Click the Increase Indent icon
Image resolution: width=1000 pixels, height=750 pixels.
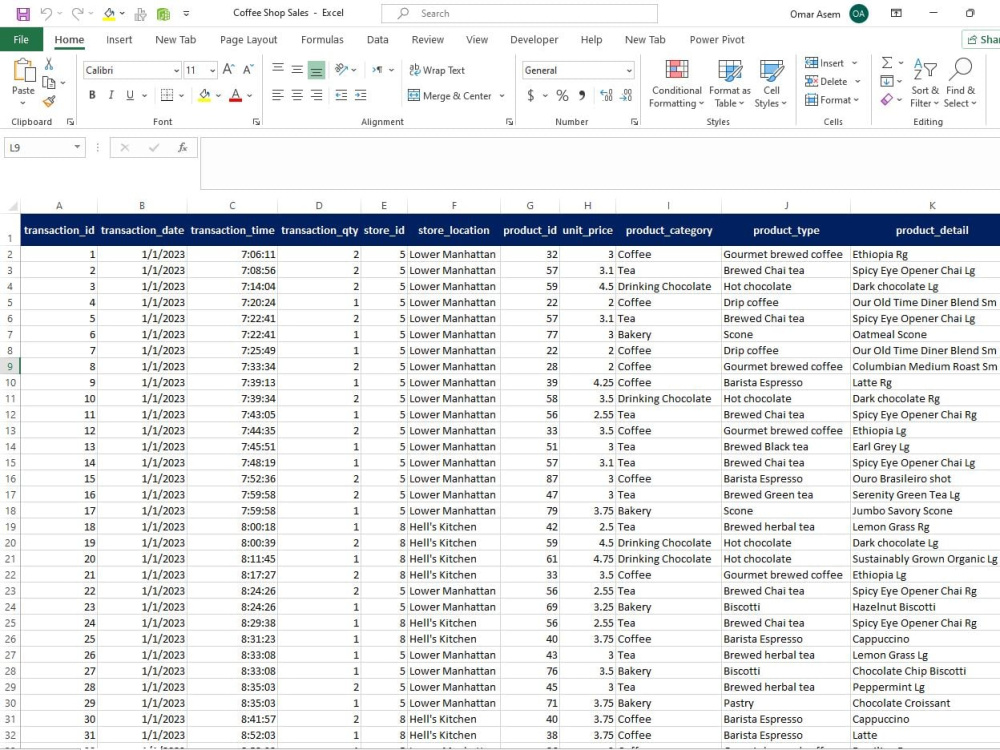click(x=361, y=95)
